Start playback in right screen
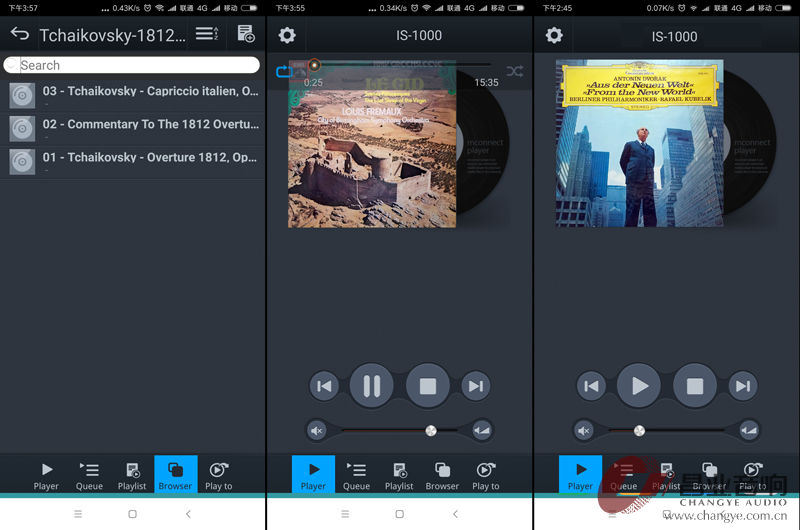 (x=639, y=386)
